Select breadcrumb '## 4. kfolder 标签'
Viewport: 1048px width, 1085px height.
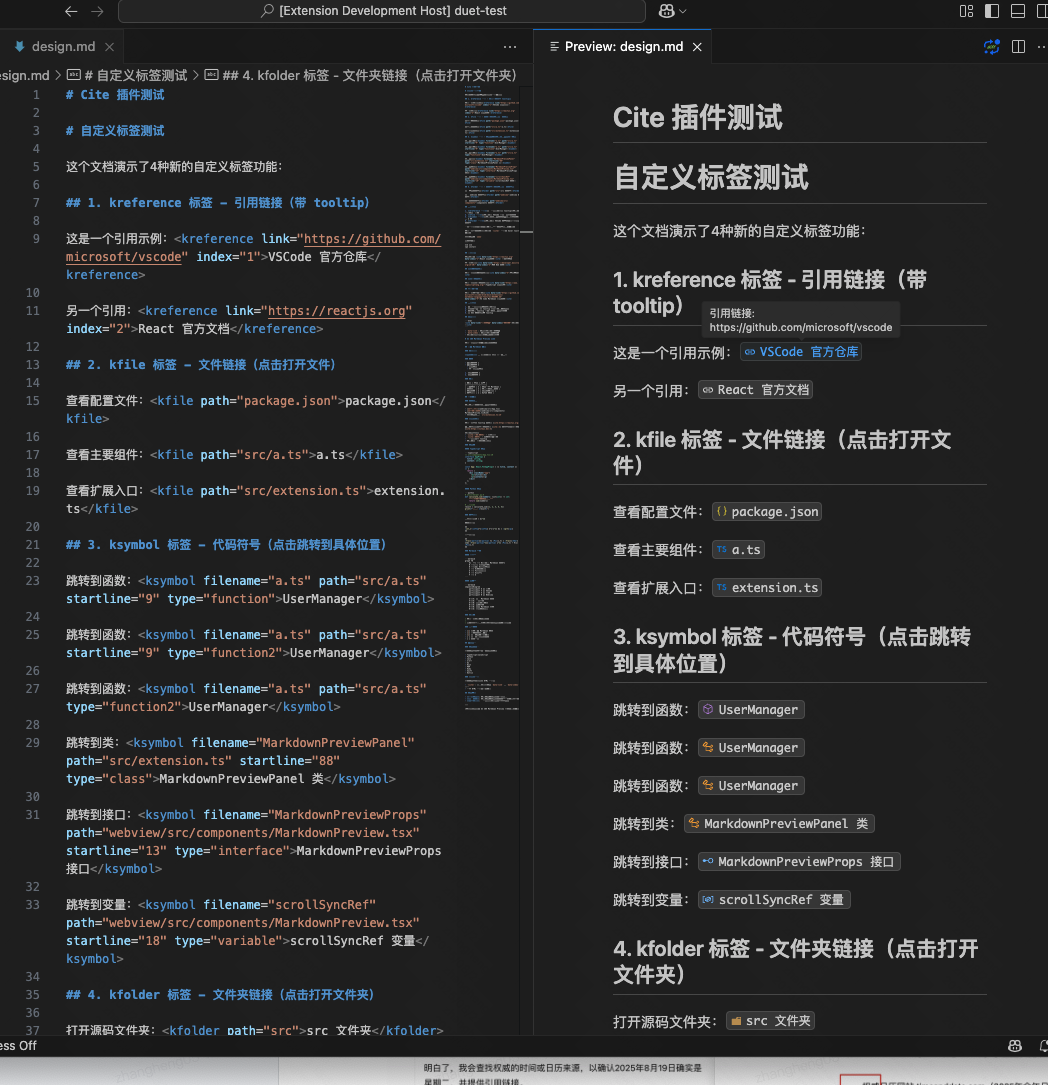click(360, 75)
